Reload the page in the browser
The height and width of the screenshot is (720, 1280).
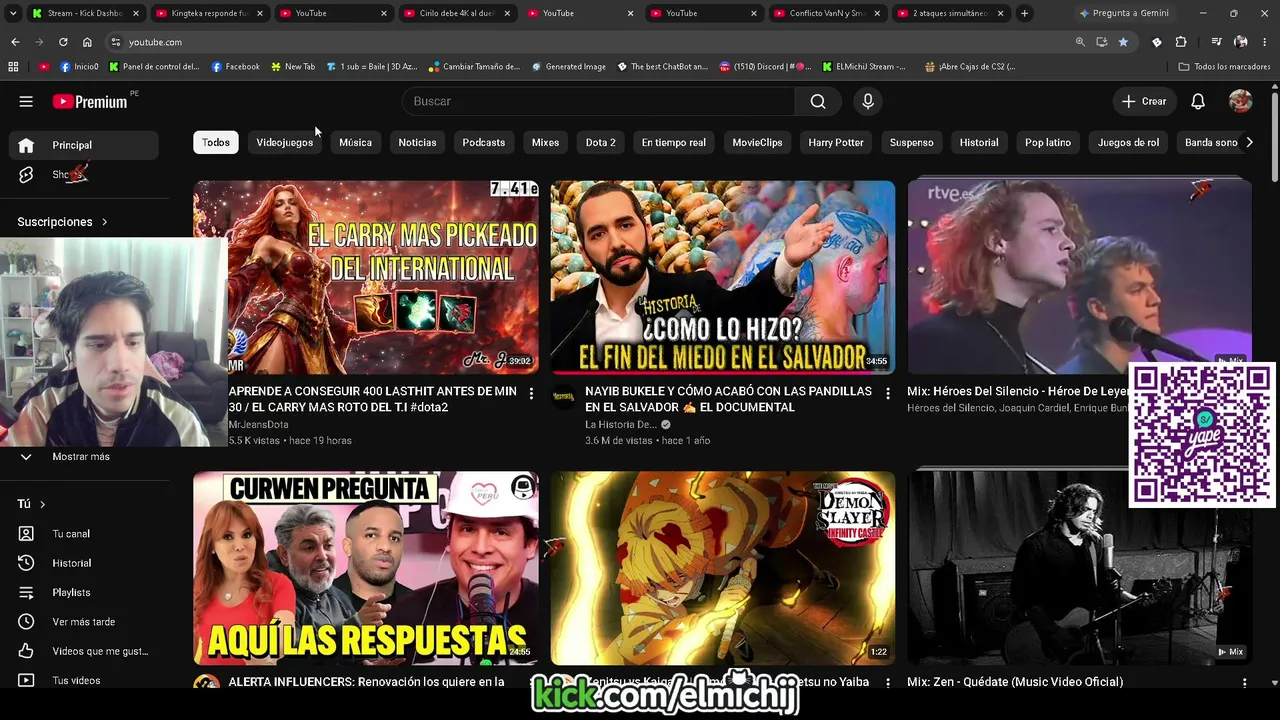[63, 42]
